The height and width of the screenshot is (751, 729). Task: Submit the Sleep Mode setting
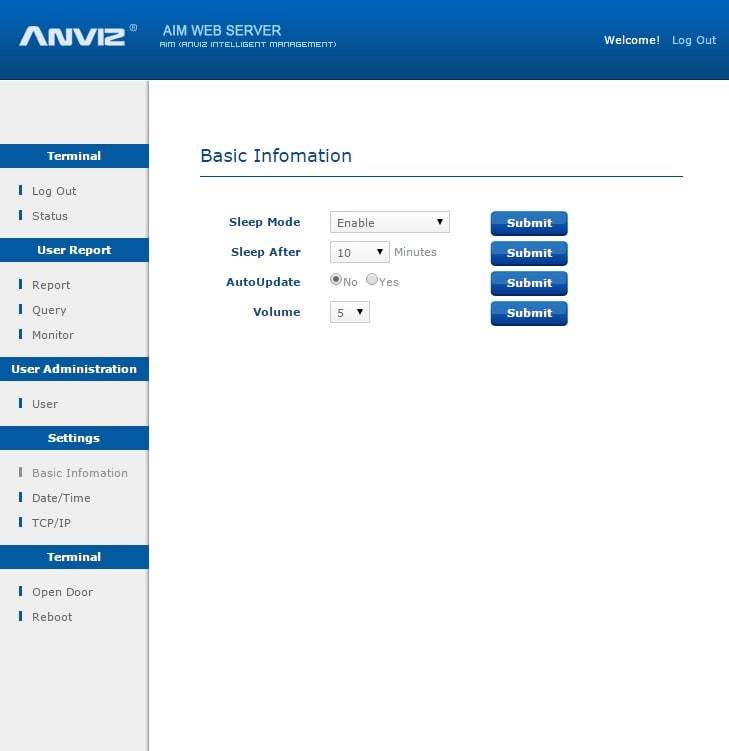(528, 223)
